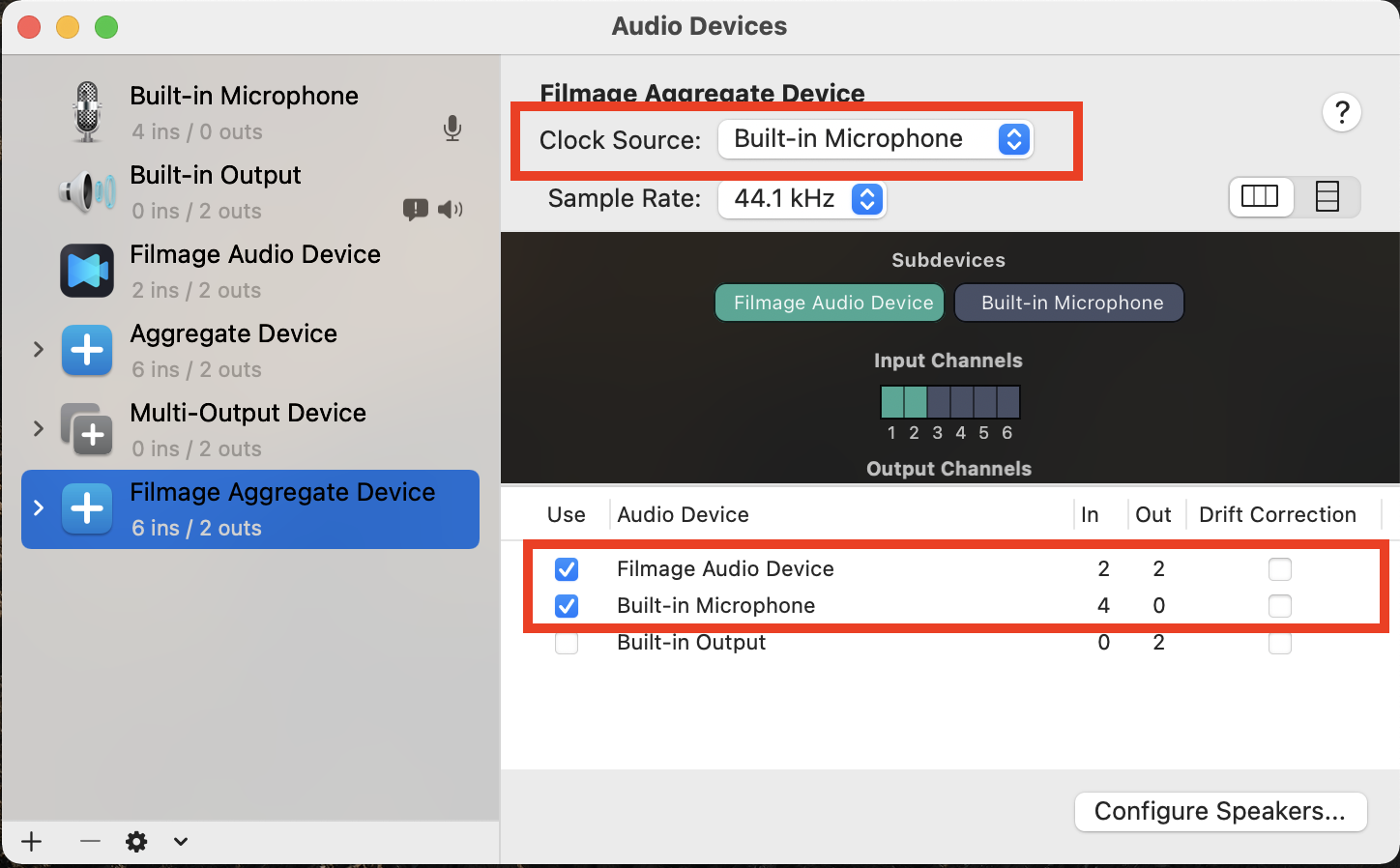The height and width of the screenshot is (868, 1400).
Task: Select Filmage Audio Device in the sidebar
Action: [250, 271]
